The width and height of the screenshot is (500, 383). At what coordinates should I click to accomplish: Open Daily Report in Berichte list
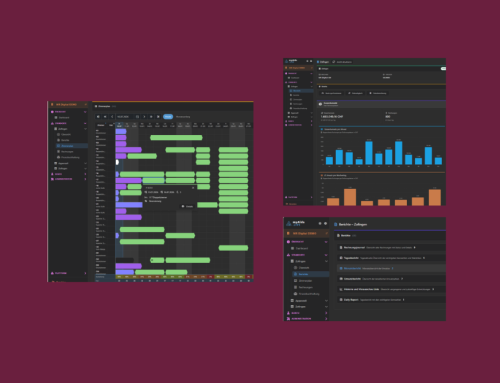click(x=392, y=300)
